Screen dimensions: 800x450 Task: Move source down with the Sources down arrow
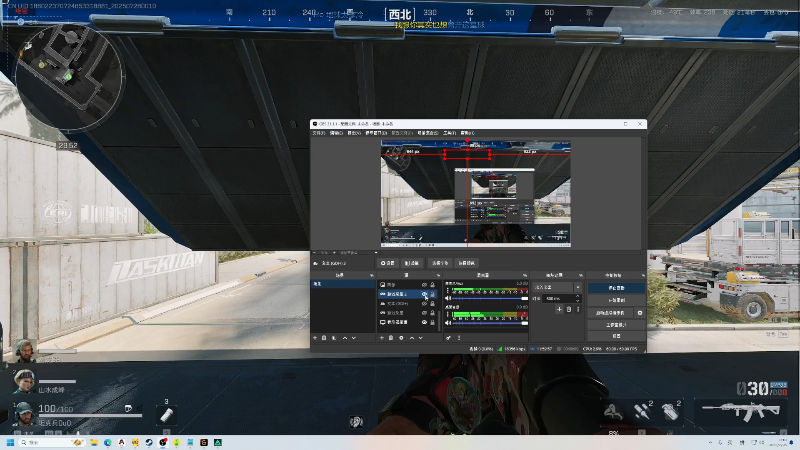click(x=420, y=338)
